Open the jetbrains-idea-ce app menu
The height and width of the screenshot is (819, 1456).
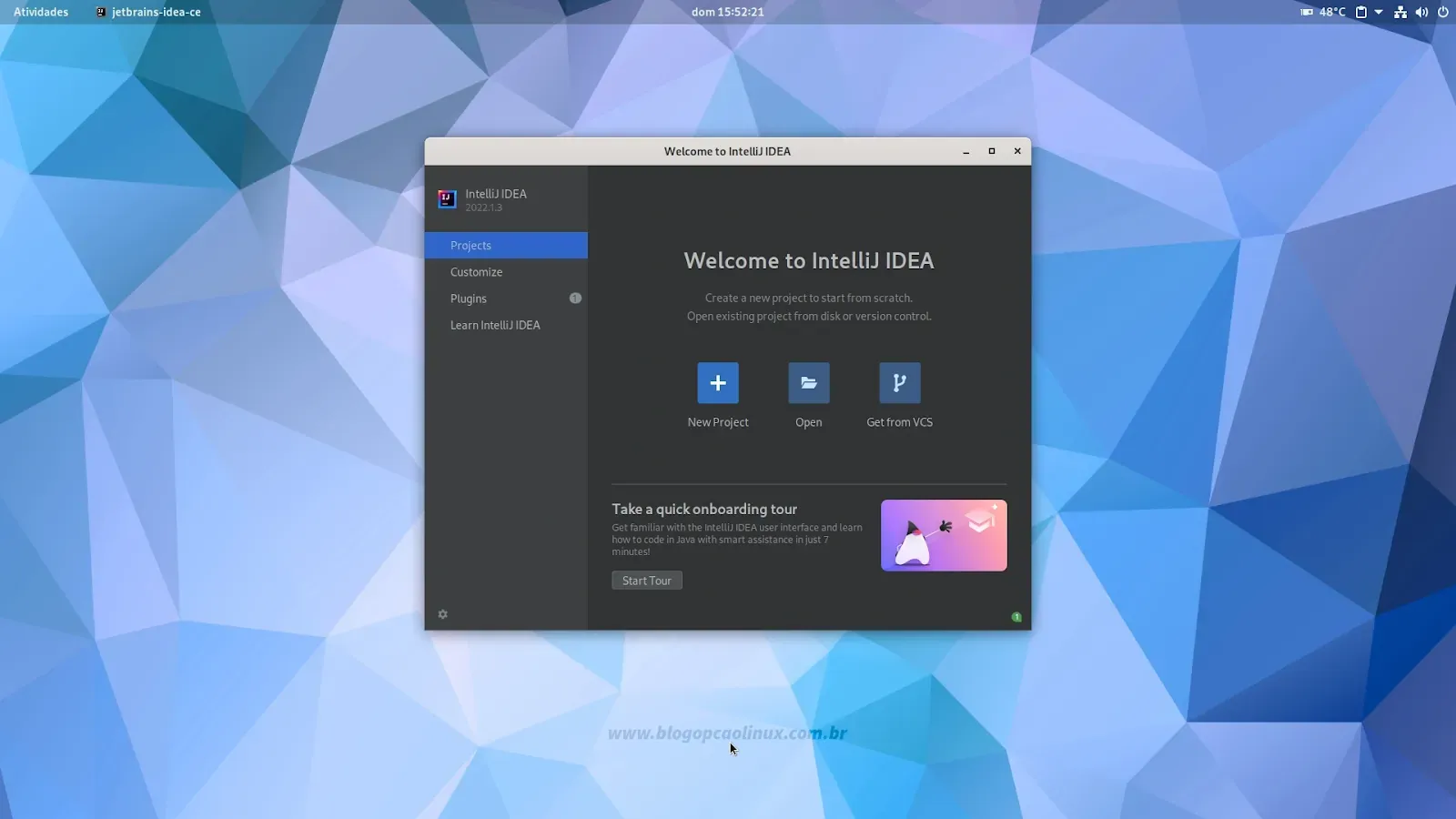click(148, 12)
